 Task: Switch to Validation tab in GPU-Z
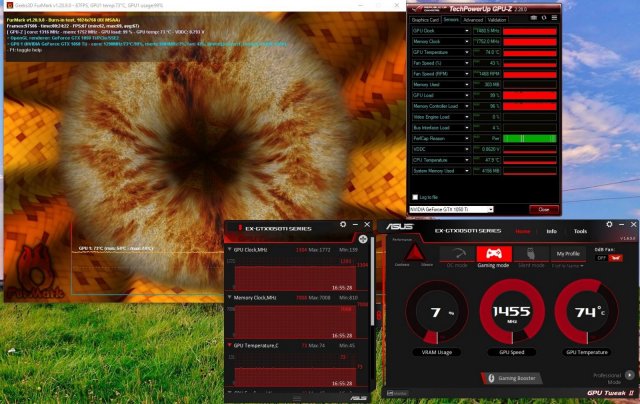click(497, 20)
